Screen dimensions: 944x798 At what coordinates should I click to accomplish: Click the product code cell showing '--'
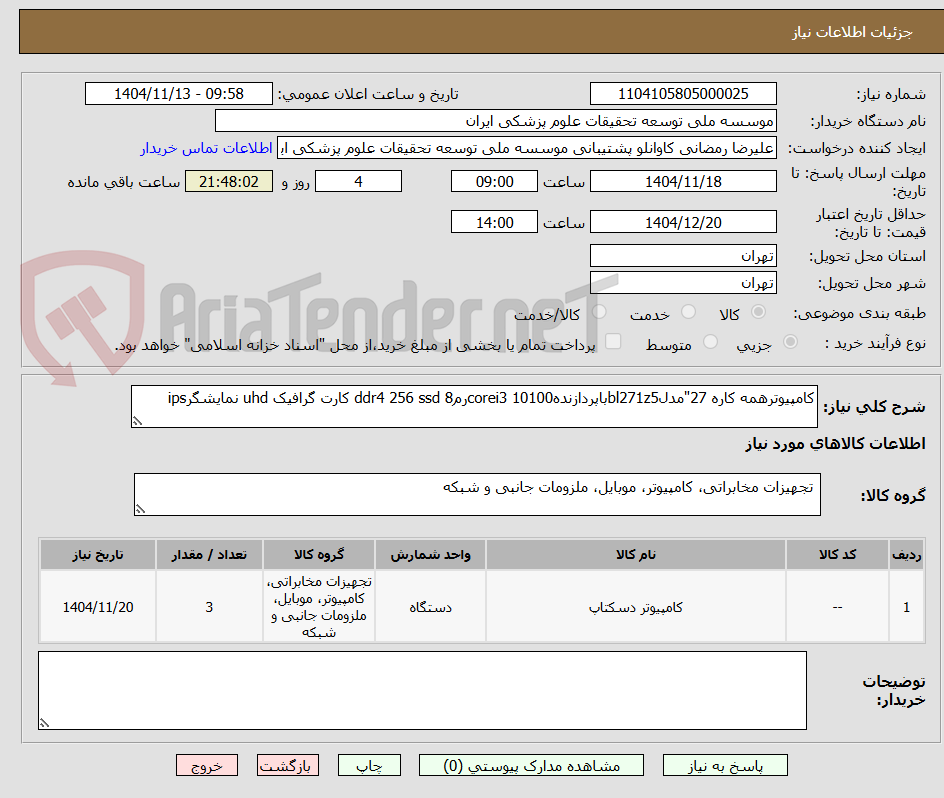tap(837, 607)
